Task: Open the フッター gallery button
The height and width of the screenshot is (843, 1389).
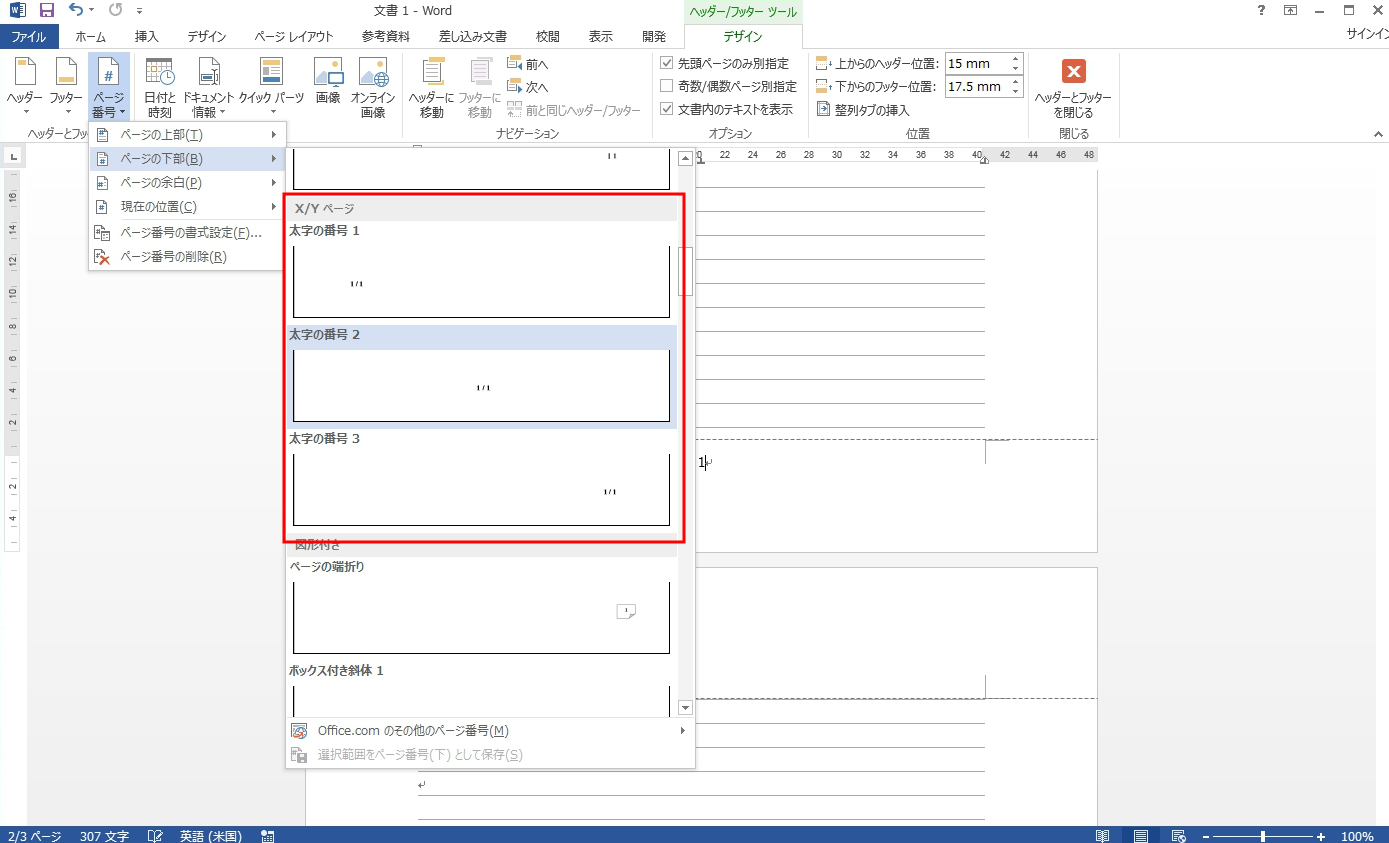Action: (x=66, y=85)
